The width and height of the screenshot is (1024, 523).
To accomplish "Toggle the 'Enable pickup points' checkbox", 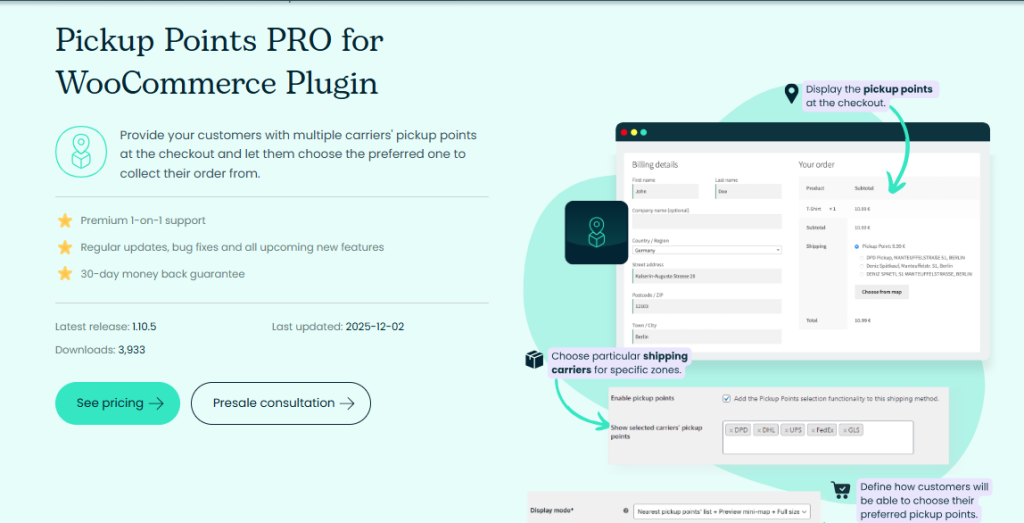I will 726,398.
